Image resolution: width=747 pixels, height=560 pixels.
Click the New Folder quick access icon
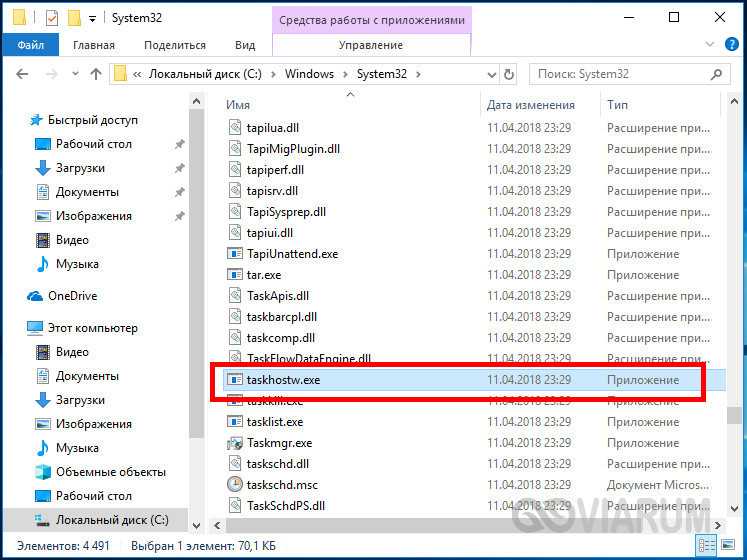point(74,19)
